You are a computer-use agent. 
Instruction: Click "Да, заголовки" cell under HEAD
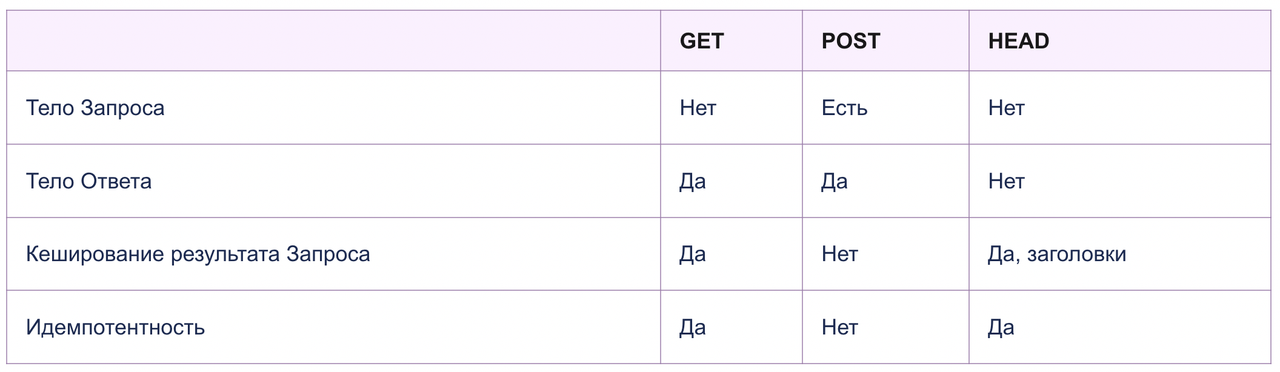pos(1056,254)
